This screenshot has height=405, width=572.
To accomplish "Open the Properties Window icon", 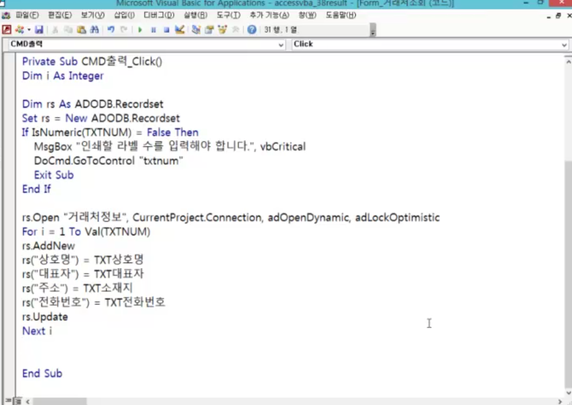I will tap(209, 30).
